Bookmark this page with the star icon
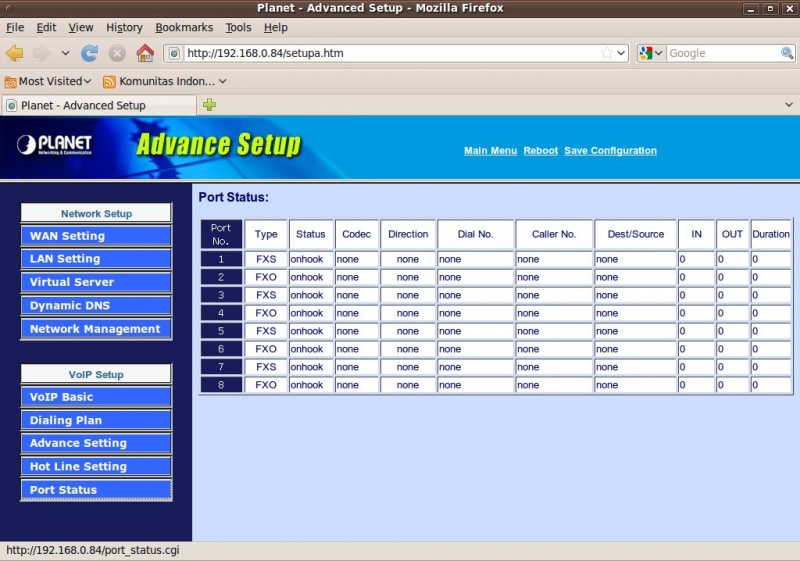 pos(606,53)
